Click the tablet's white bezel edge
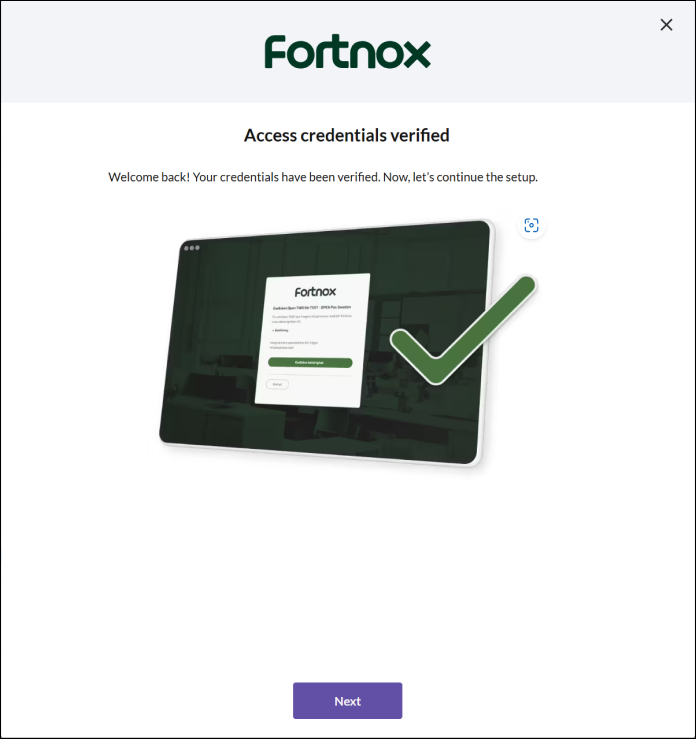The height and width of the screenshot is (739, 696). pos(487,344)
